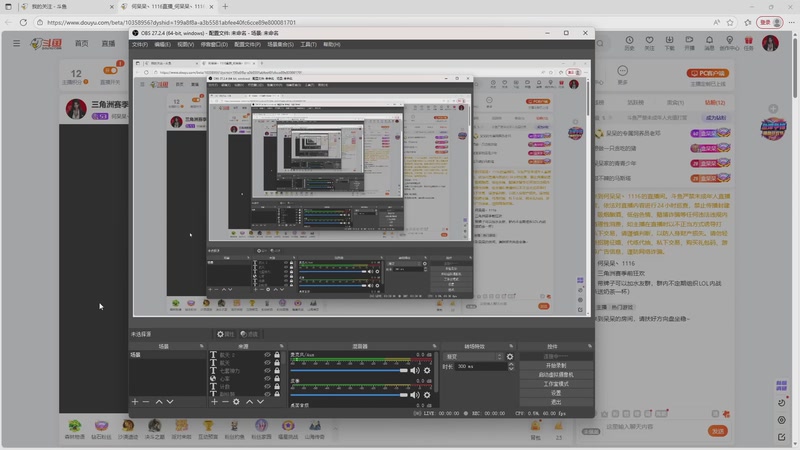This screenshot has width=800, height=450.
Task: Open OBS 工具(T) menu
Action: (308, 44)
